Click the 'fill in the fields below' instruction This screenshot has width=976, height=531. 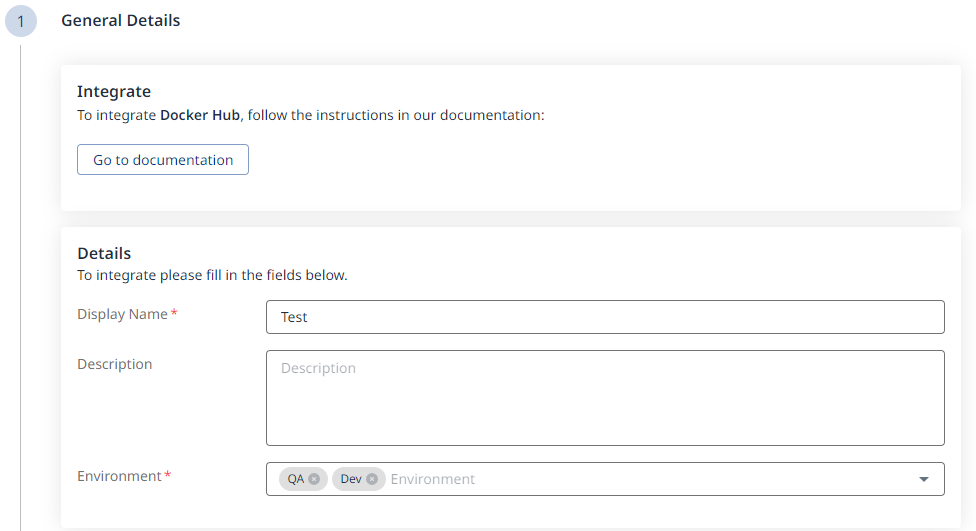pyautogui.click(x=212, y=275)
